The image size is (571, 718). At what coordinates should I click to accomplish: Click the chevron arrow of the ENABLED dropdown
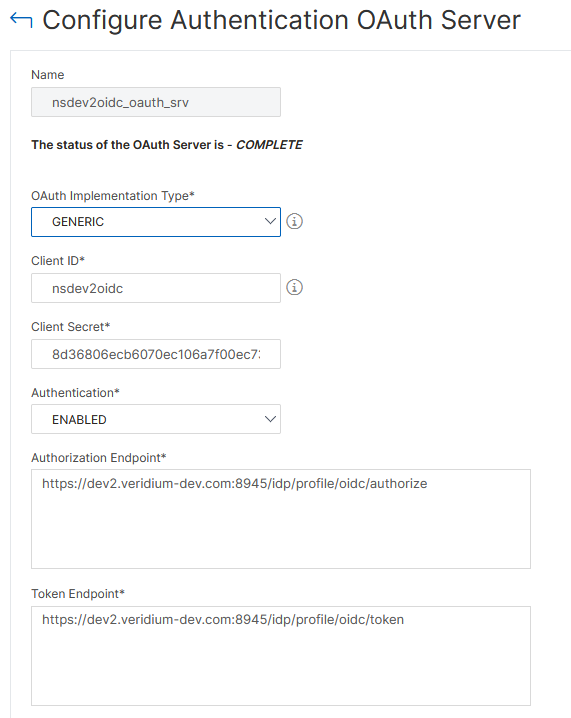pyautogui.click(x=270, y=419)
